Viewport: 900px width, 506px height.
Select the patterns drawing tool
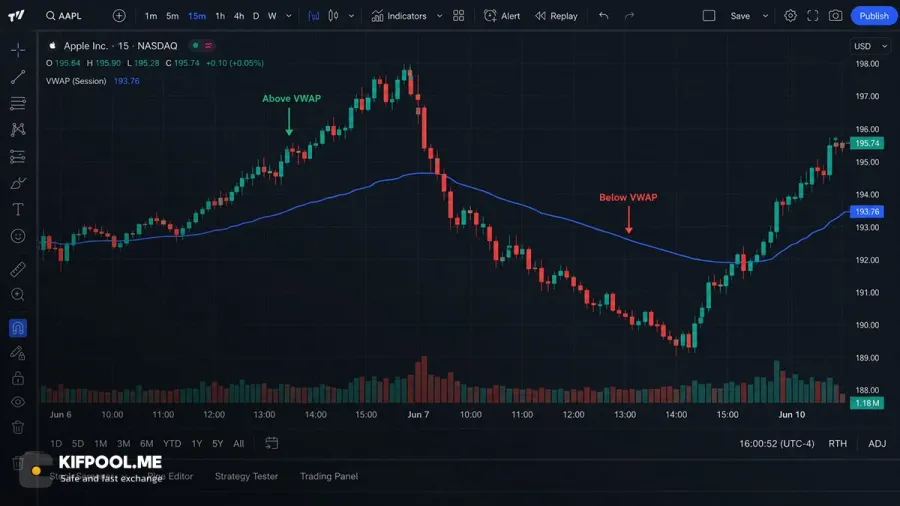pos(18,130)
